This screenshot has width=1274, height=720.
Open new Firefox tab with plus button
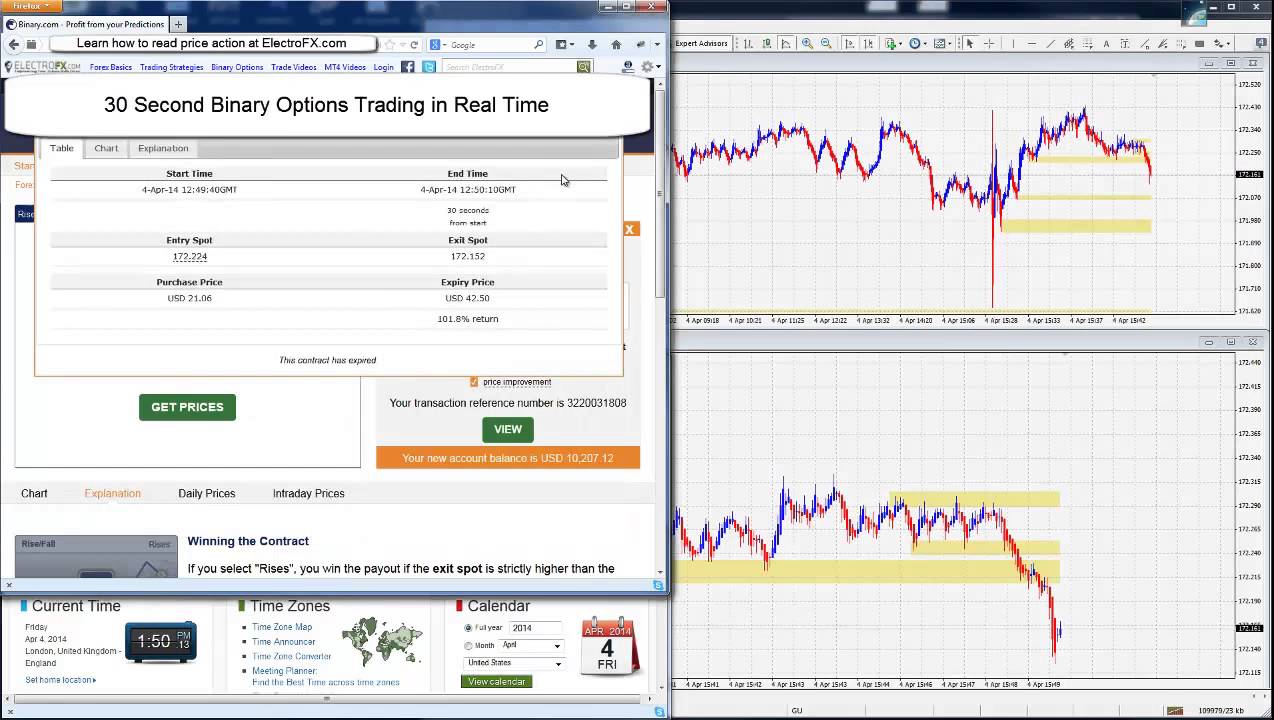tap(178, 24)
